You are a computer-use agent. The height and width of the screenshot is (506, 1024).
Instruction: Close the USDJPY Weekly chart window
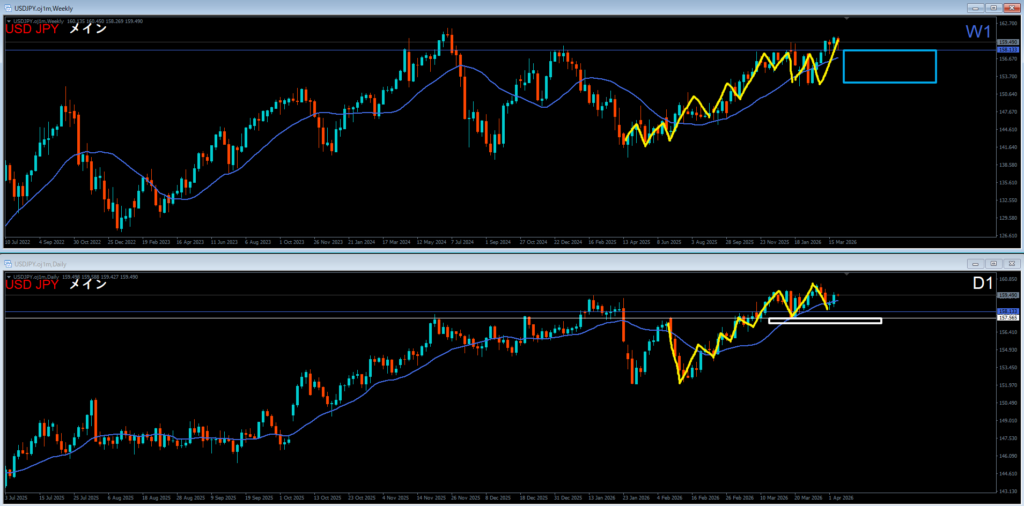1013,7
